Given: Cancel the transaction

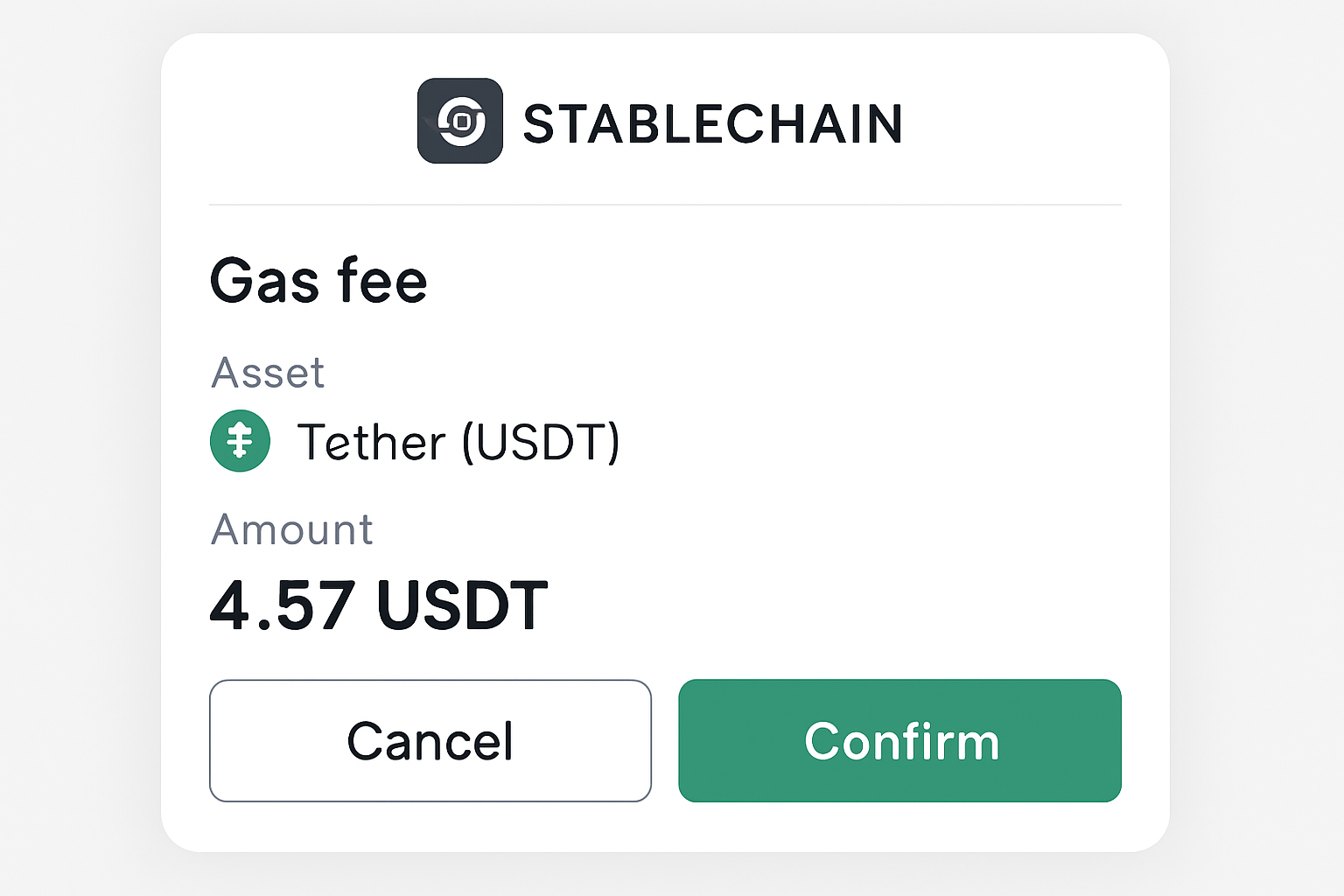Looking at the screenshot, I should tap(430, 740).
